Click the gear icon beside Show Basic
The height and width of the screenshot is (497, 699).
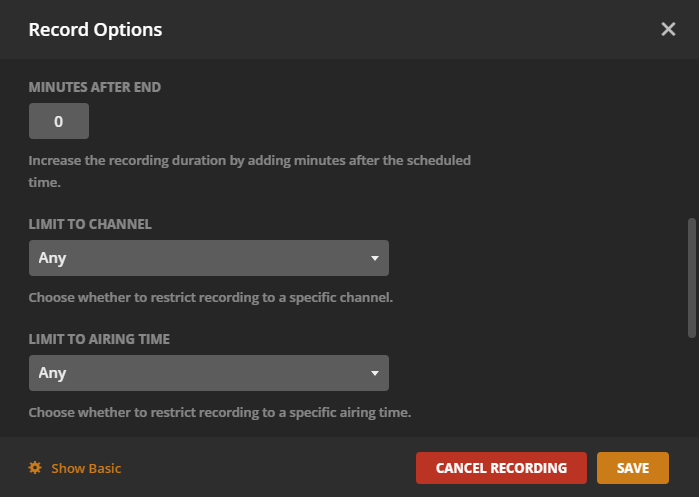pos(35,468)
